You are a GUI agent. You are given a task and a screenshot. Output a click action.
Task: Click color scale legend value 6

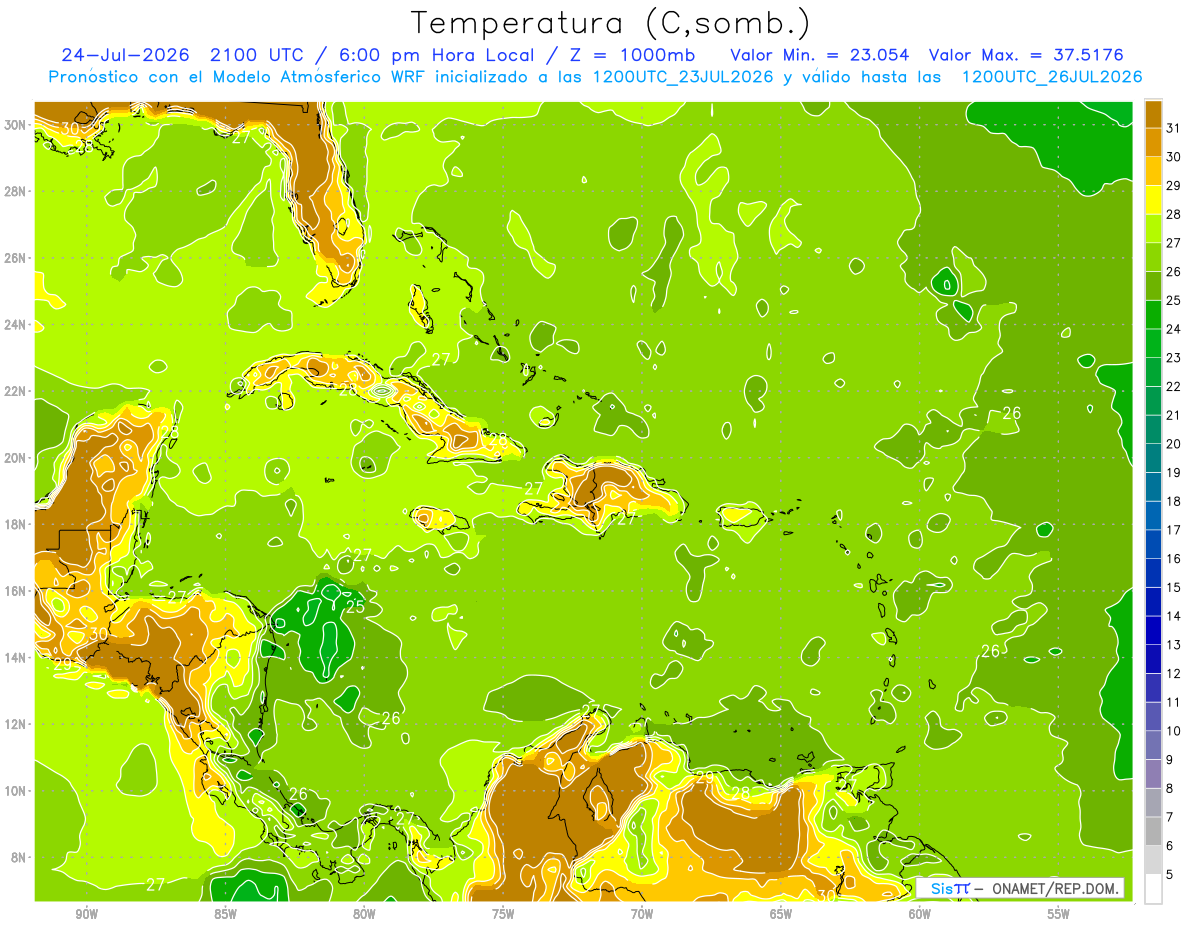click(1169, 846)
